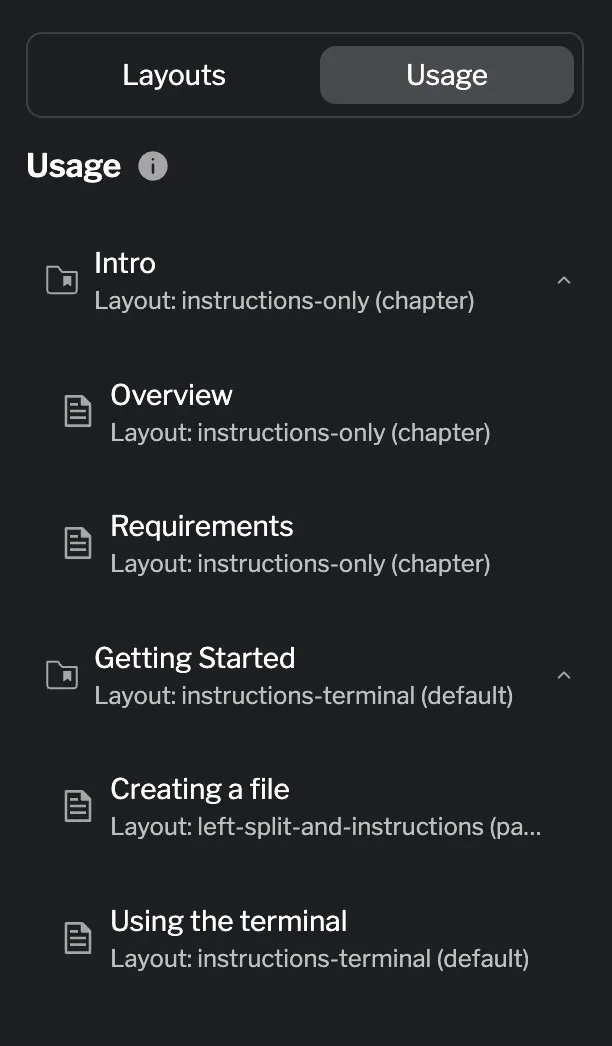Click the instructions-only layout label under Overview

[x=300, y=432]
